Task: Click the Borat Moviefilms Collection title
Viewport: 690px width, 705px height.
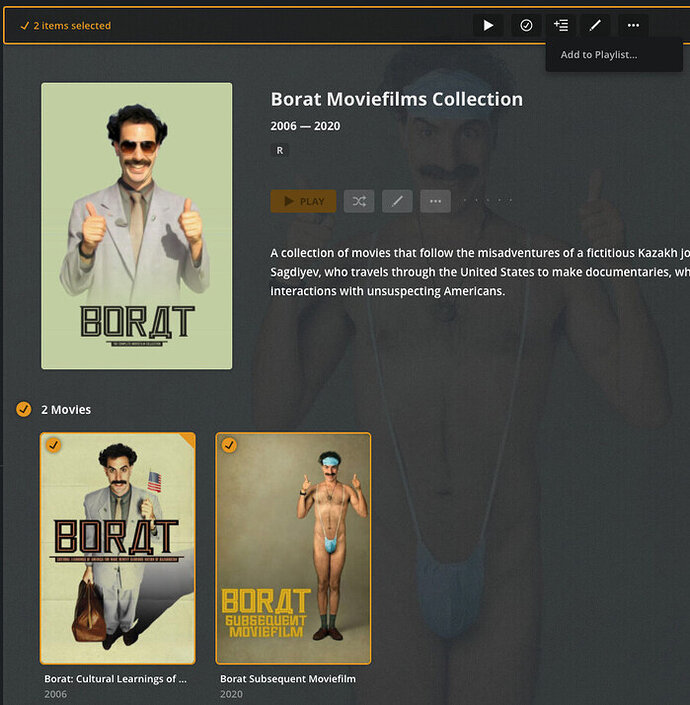Action: [396, 99]
